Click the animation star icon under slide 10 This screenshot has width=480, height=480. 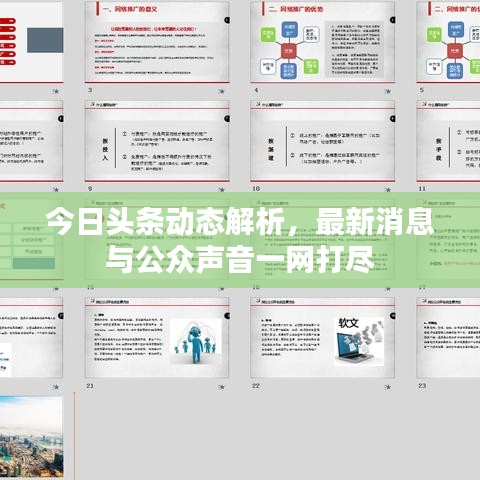click(388, 190)
